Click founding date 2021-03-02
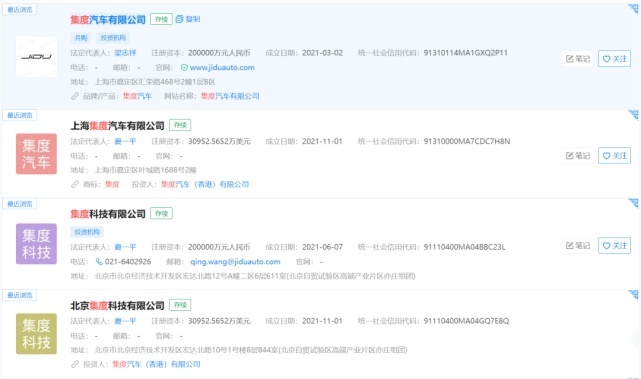641x379 pixels. click(323, 53)
